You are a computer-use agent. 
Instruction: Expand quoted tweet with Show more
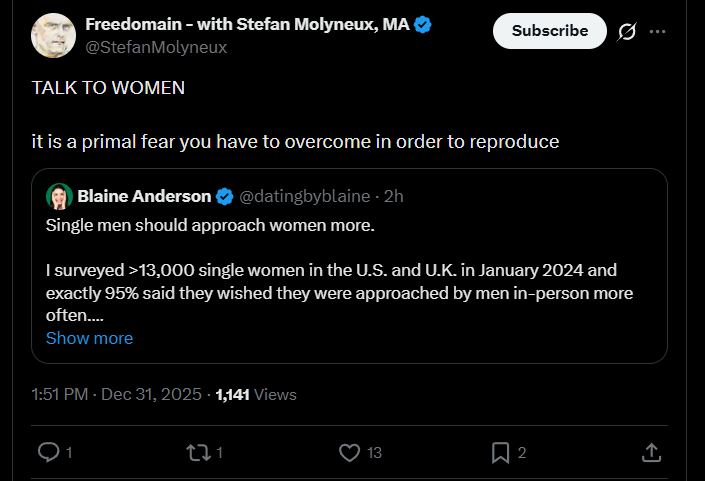tap(89, 338)
